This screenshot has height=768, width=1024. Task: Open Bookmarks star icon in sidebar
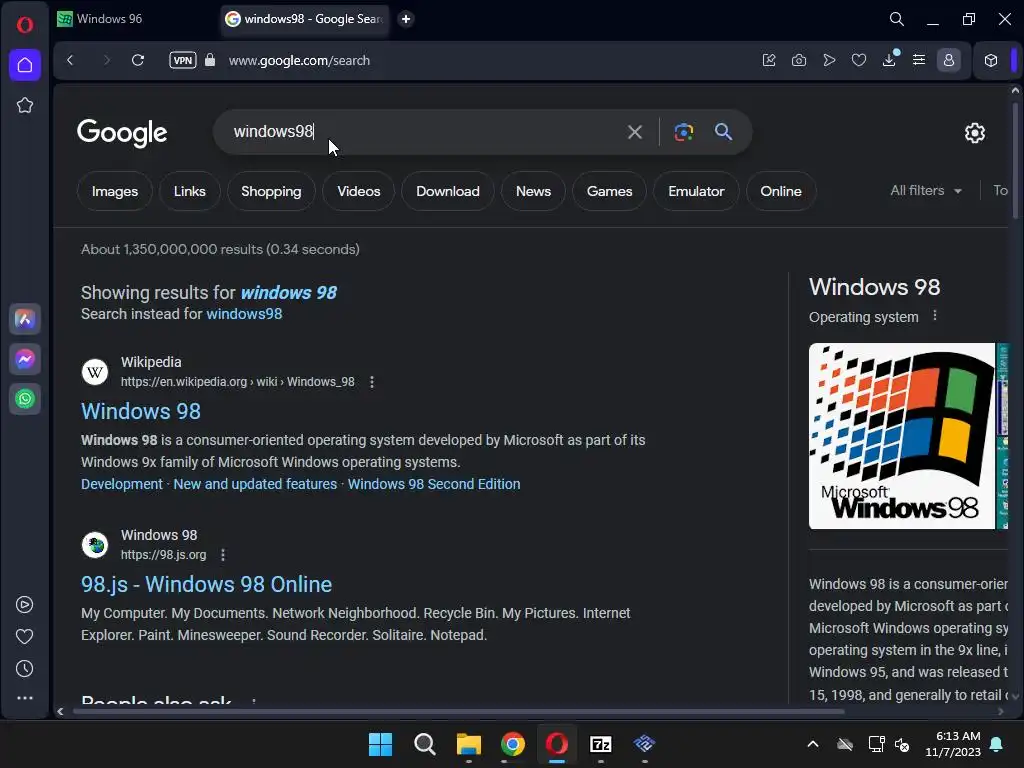click(x=25, y=105)
